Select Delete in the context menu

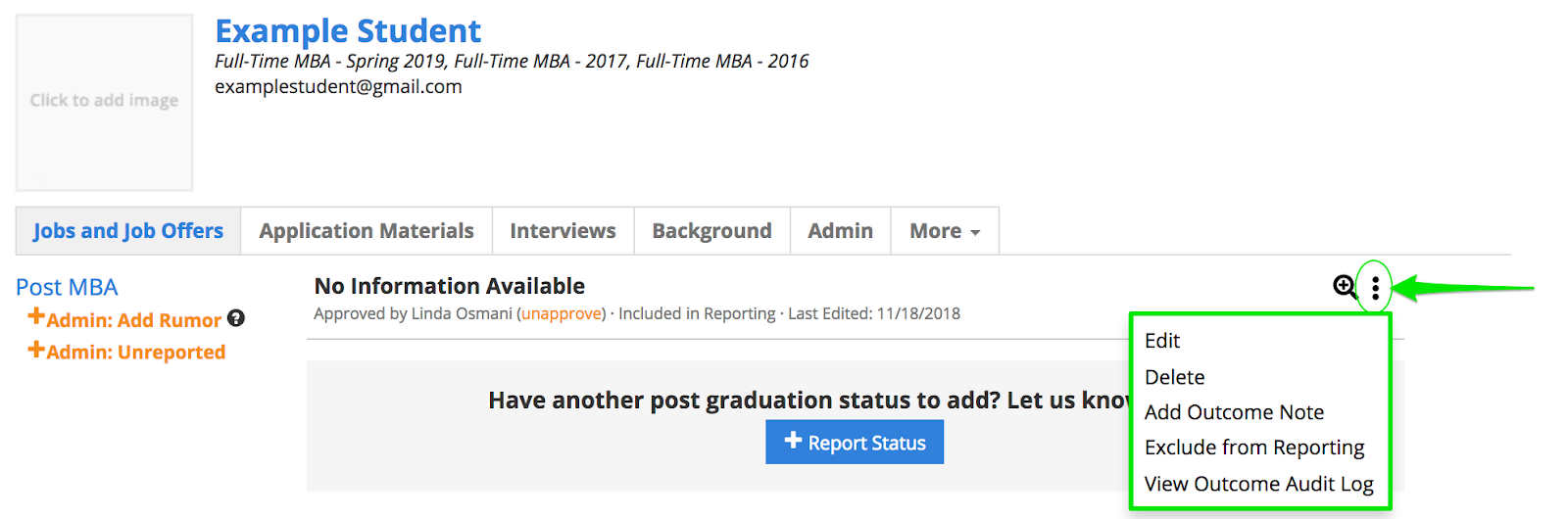coord(1175,377)
